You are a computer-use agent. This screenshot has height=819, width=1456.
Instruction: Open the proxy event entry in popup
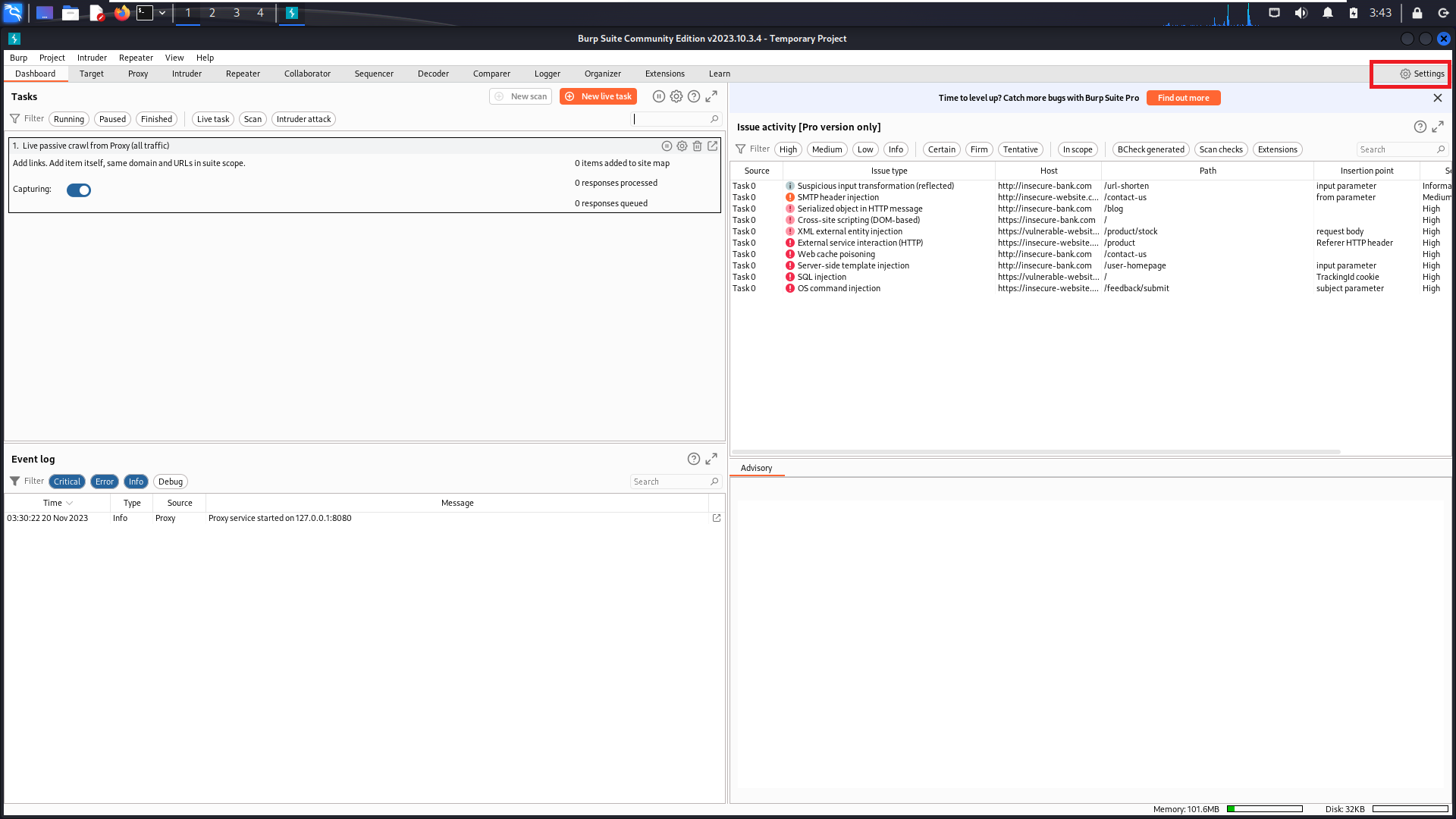[x=716, y=518]
